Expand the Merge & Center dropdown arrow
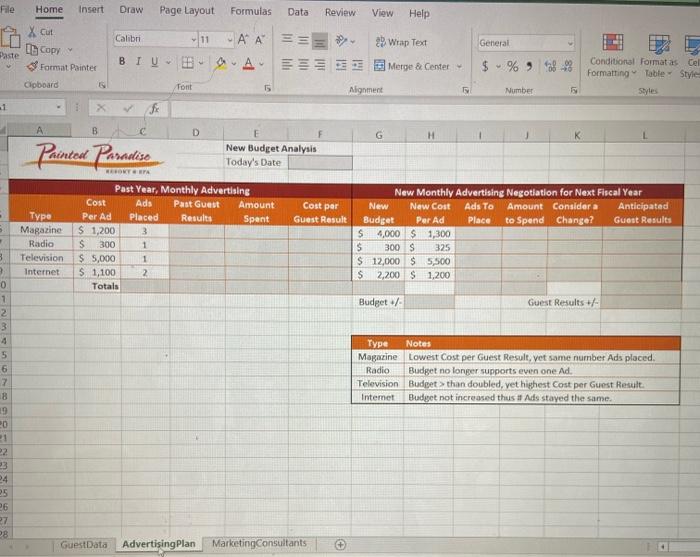Screen dimensions: 700x557 pos(459,67)
